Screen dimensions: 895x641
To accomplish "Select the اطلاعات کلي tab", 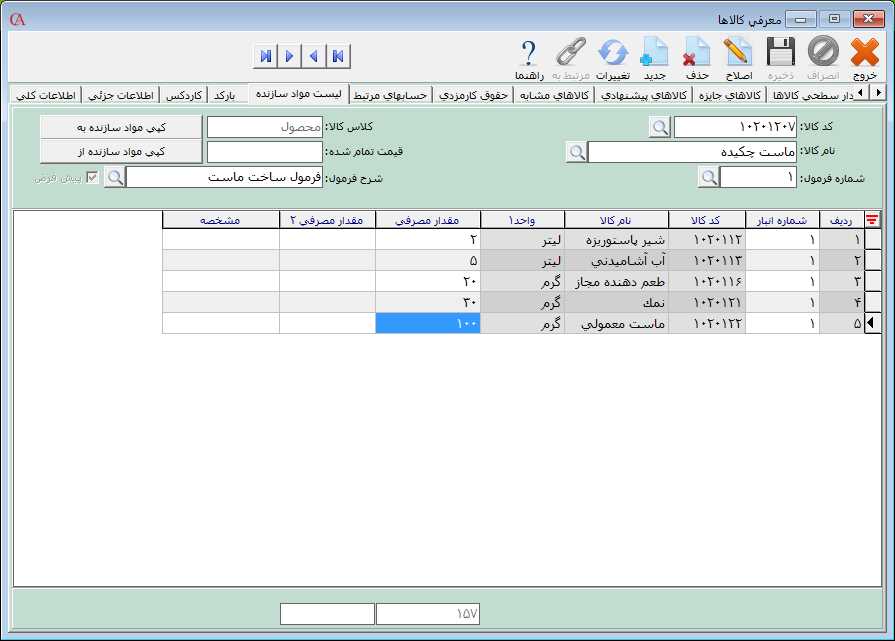I will [x=45, y=93].
